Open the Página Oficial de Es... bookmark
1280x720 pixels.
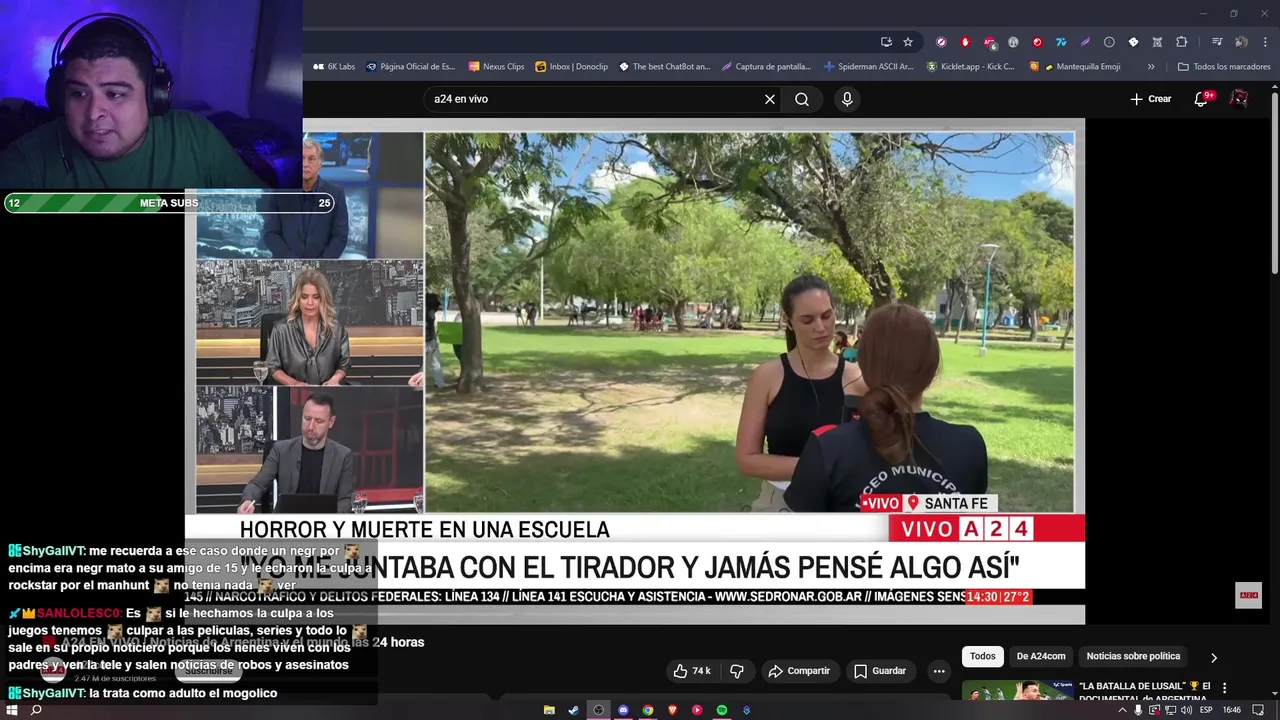pyautogui.click(x=410, y=67)
